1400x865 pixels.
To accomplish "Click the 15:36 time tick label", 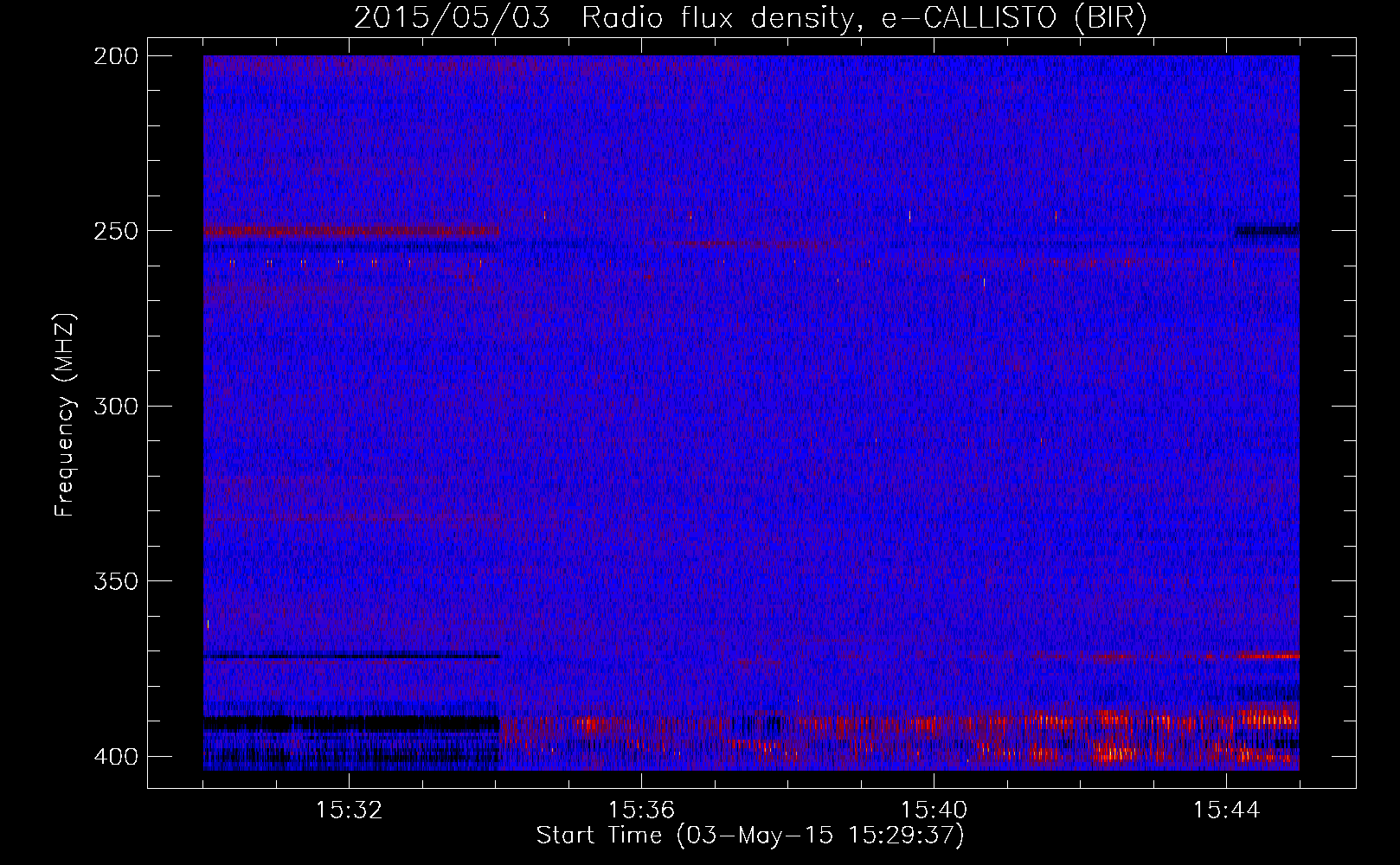I will 641,811.
